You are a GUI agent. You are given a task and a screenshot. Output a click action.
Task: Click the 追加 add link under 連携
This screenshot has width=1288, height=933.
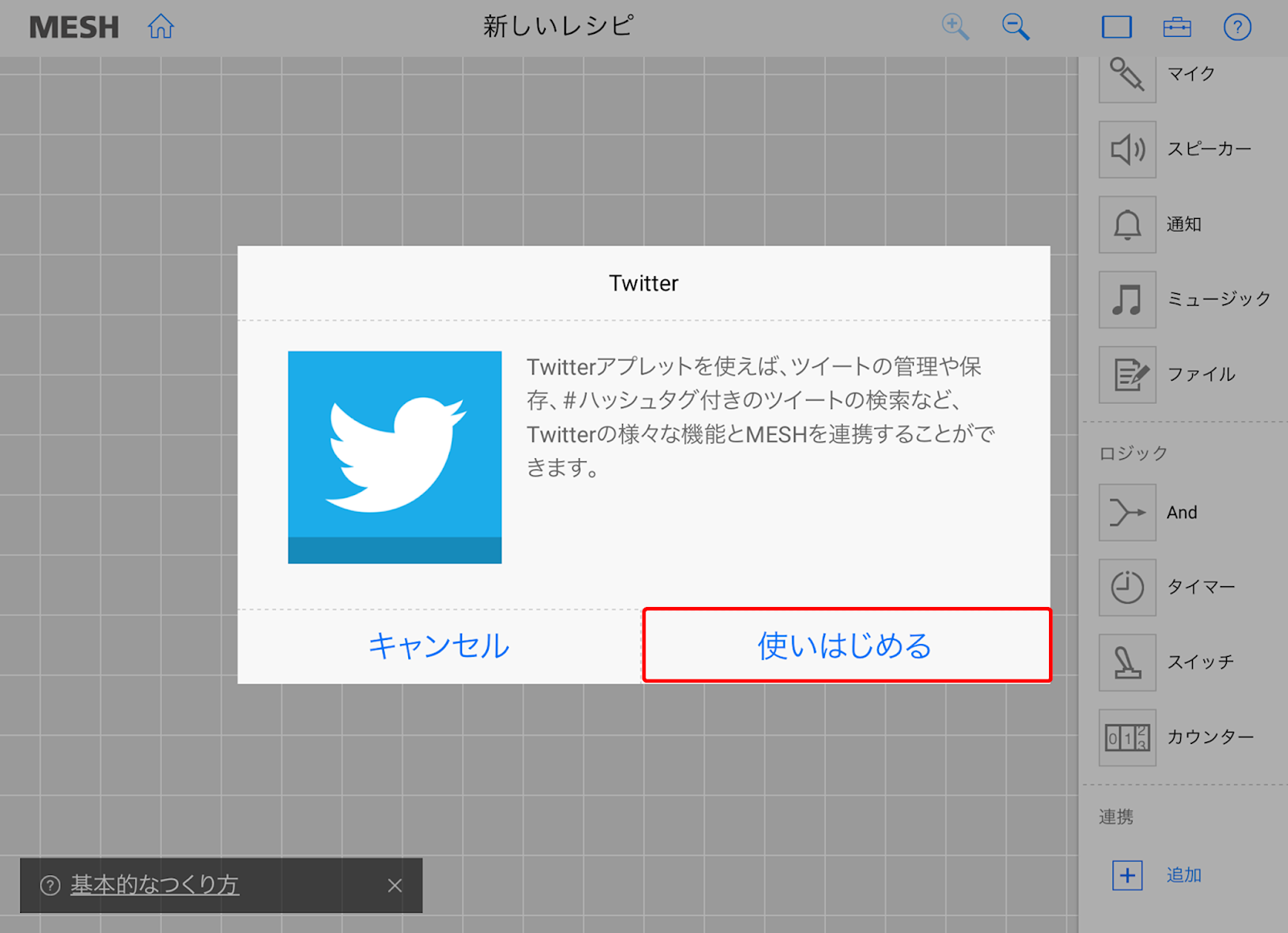tap(1184, 875)
